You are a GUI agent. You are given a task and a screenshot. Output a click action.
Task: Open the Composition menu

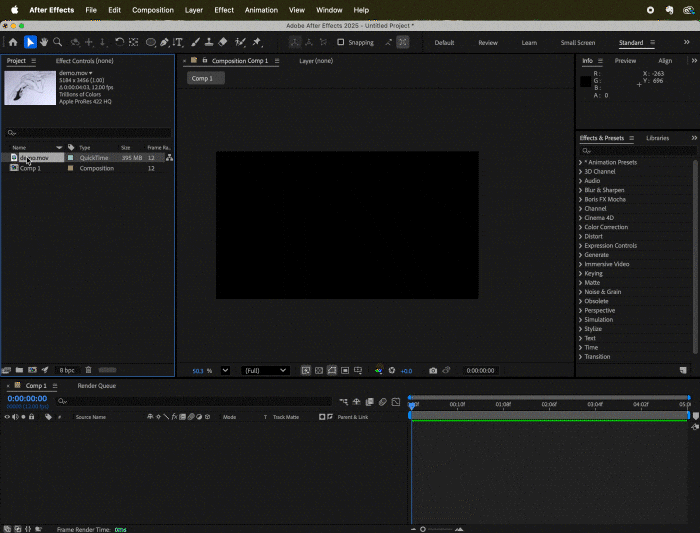tap(153, 10)
